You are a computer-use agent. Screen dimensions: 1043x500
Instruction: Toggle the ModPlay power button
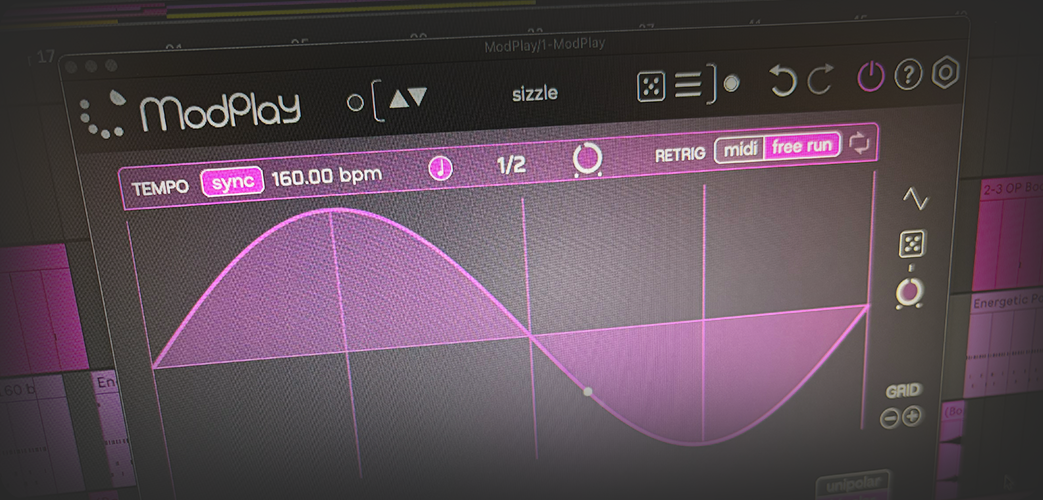[x=870, y=77]
